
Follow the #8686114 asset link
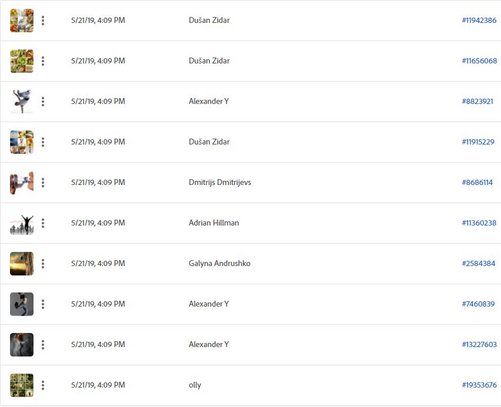pos(477,182)
